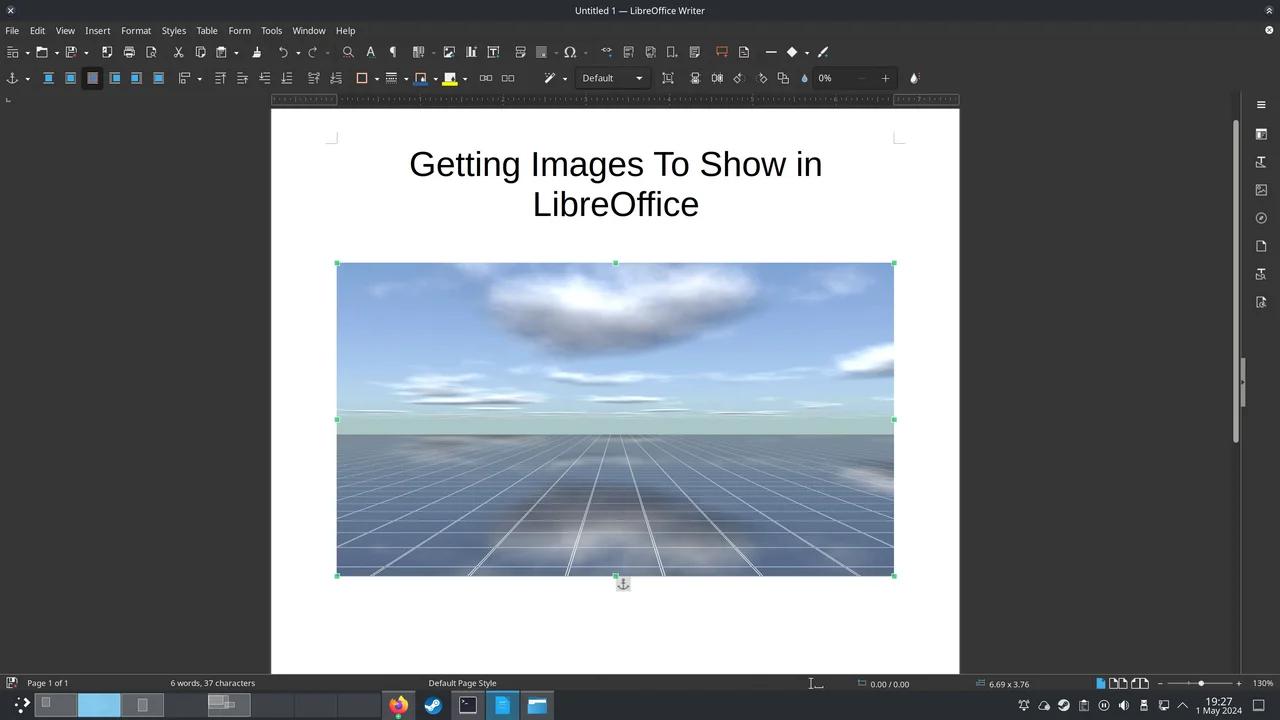
Task: Flip the selected image vertically
Action: pyautogui.click(x=696, y=78)
